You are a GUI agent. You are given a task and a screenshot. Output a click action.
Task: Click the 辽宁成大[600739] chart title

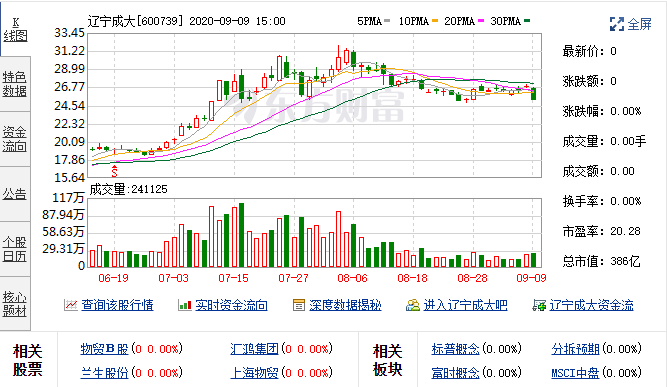click(x=136, y=21)
